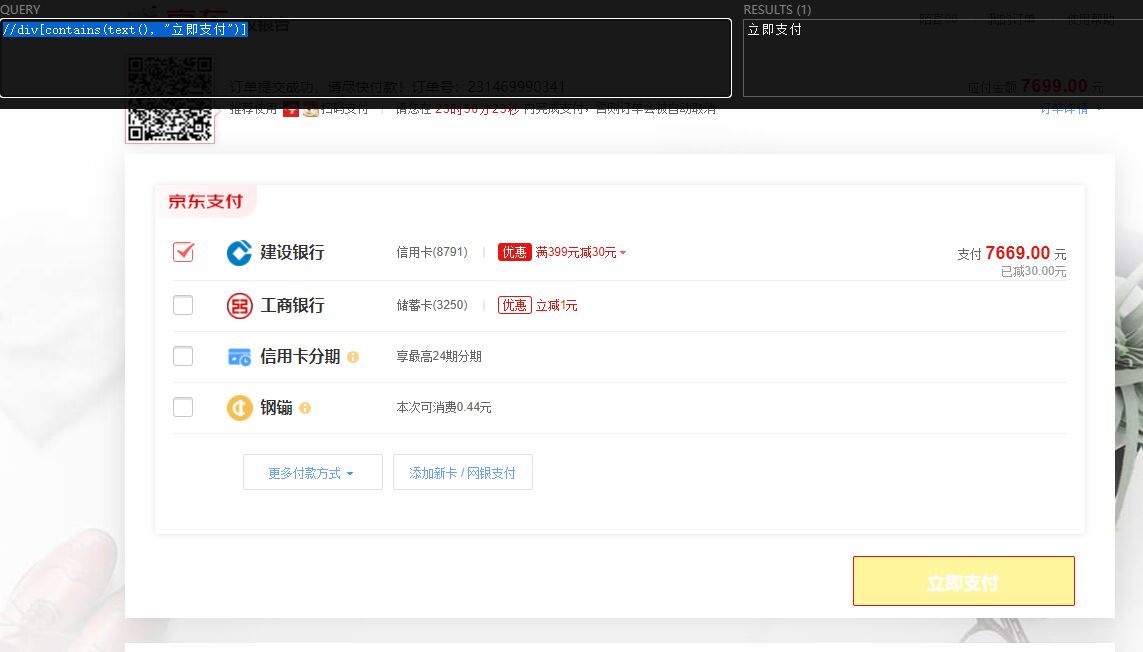
Task: Expand the 满399元减30元 discount dropdown
Action: coord(581,252)
